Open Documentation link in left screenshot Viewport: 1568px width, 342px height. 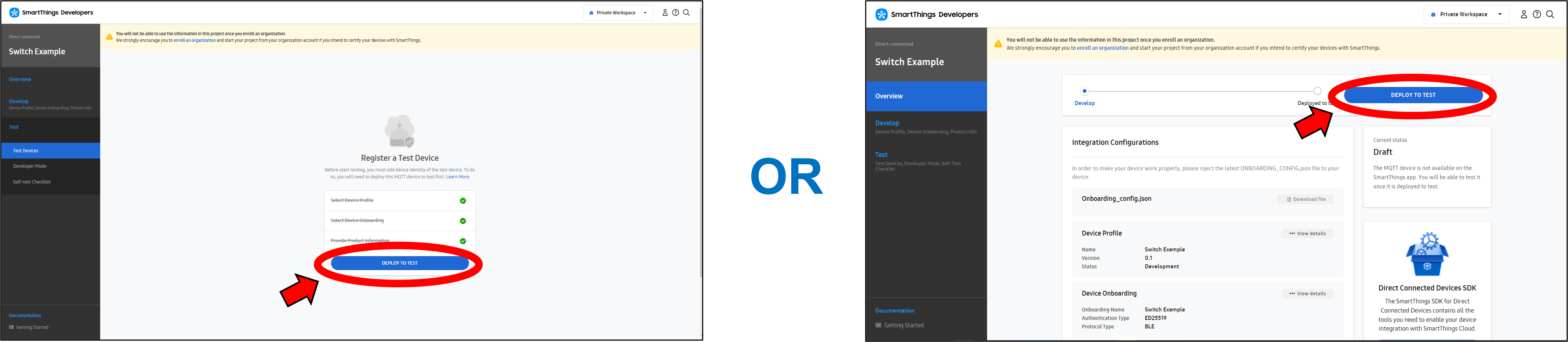tap(25, 315)
